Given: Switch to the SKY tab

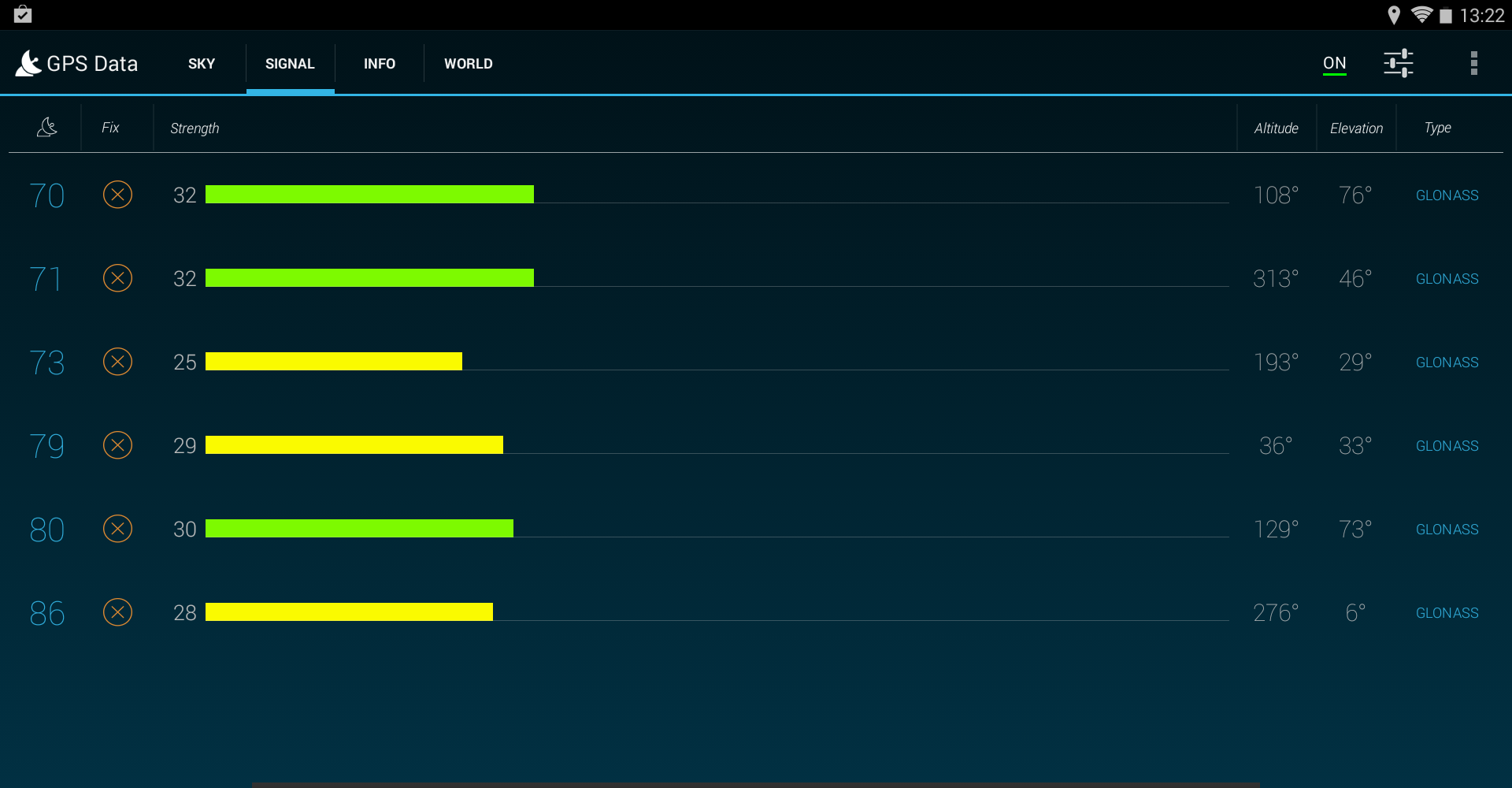Looking at the screenshot, I should point(202,64).
